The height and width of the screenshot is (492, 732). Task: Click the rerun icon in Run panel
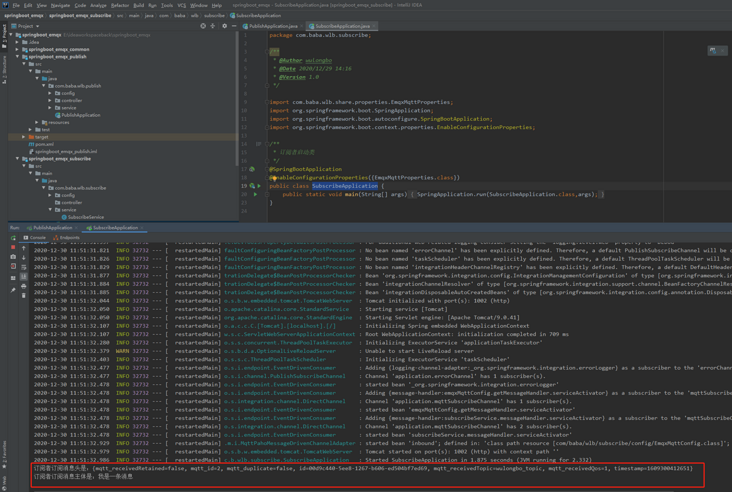(13, 238)
